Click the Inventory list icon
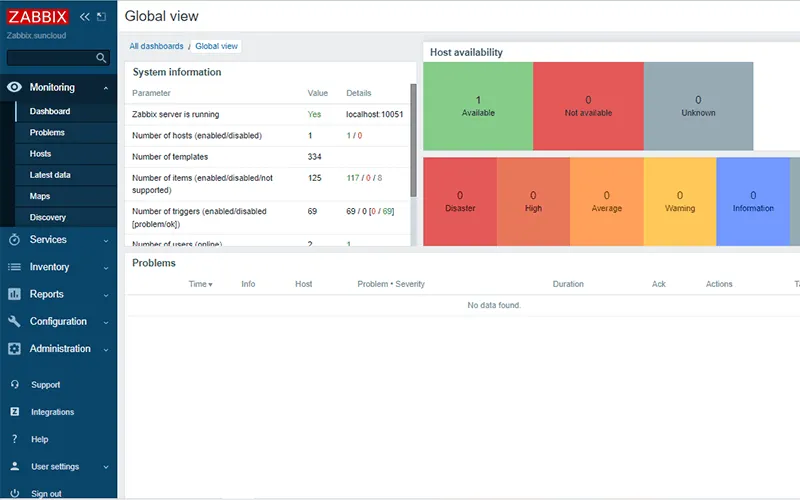 pos(14,267)
